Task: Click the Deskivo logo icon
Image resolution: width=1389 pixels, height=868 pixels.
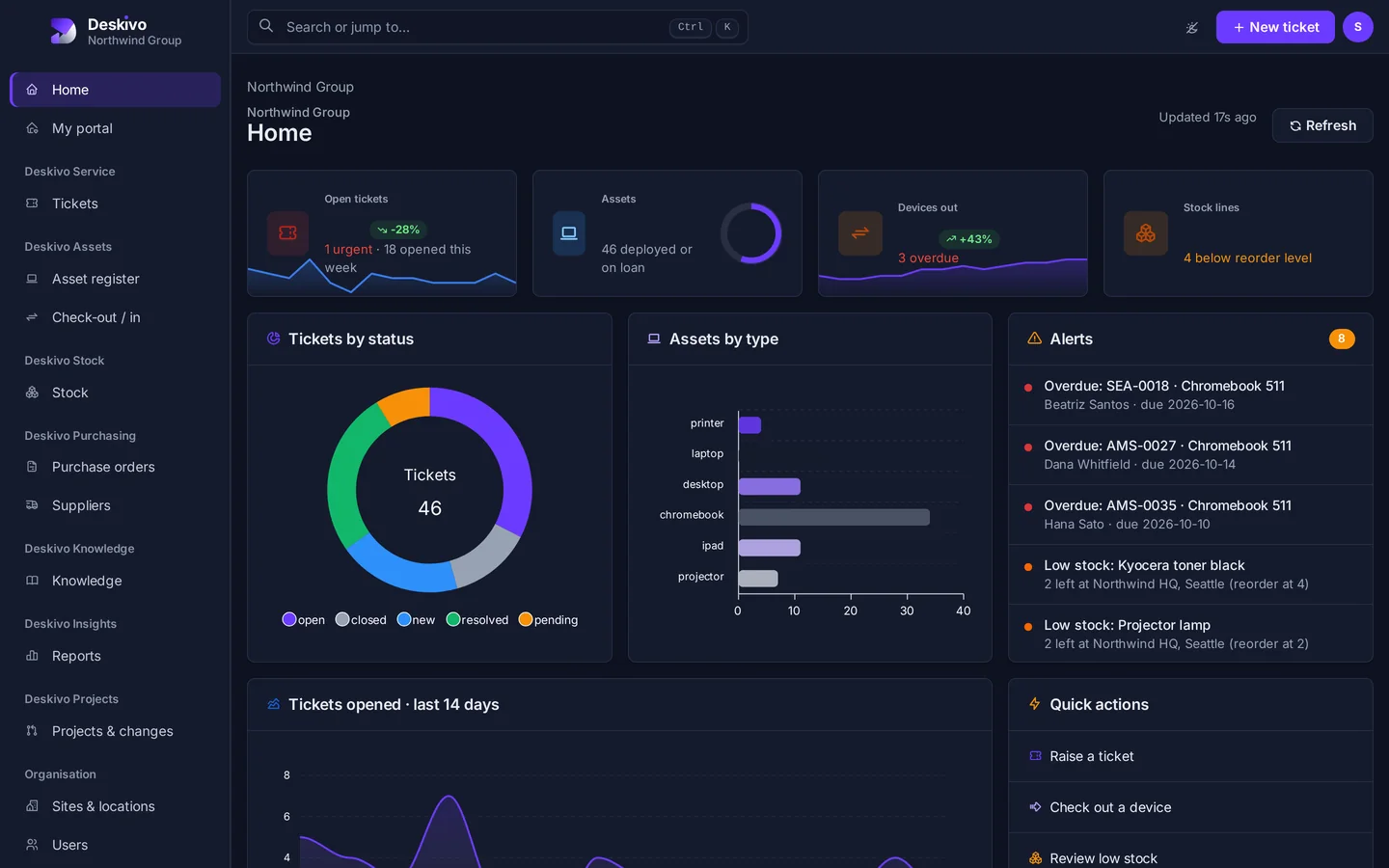Action: (63, 31)
